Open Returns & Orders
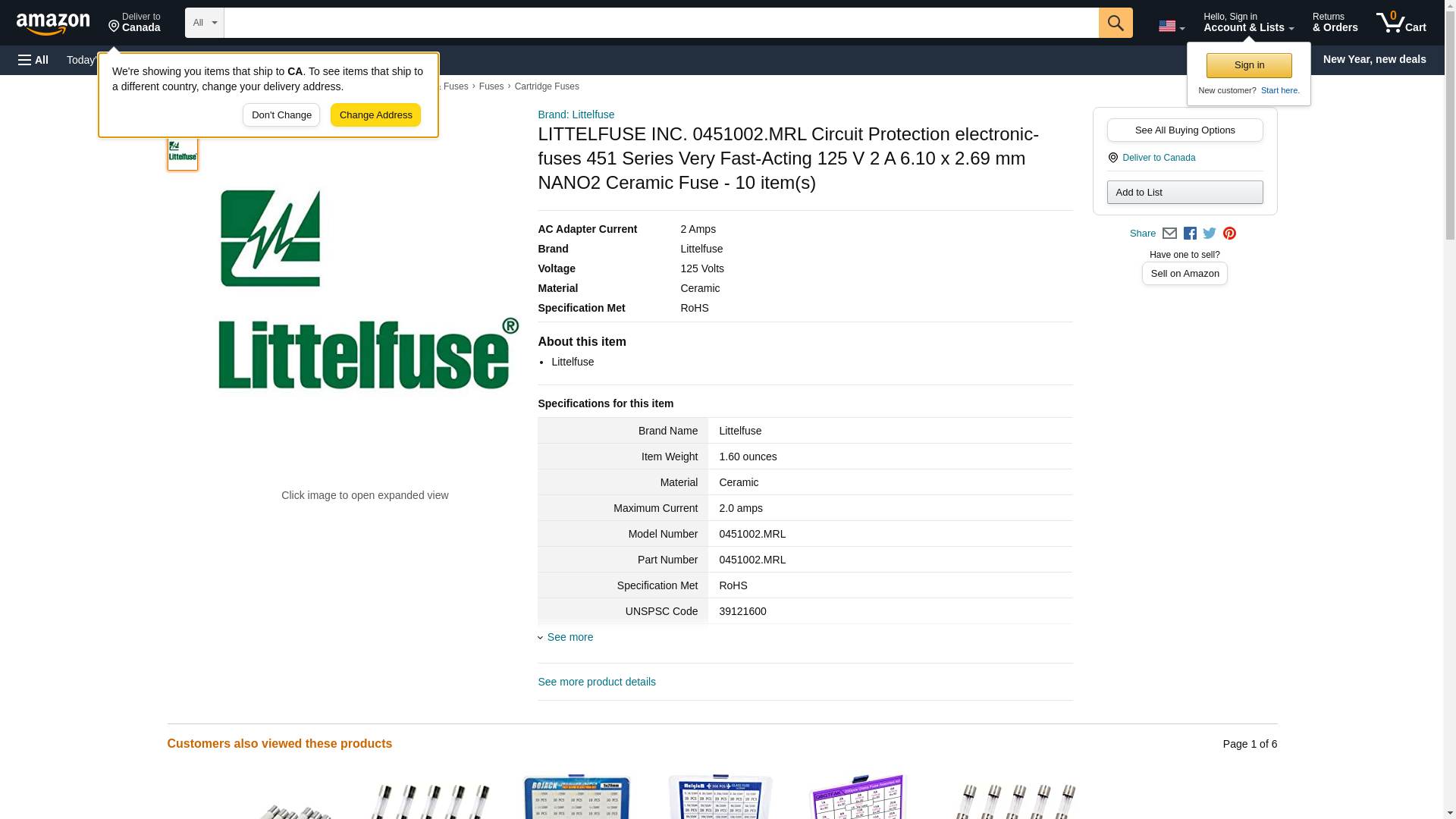This screenshot has height=819, width=1456. (x=1335, y=23)
